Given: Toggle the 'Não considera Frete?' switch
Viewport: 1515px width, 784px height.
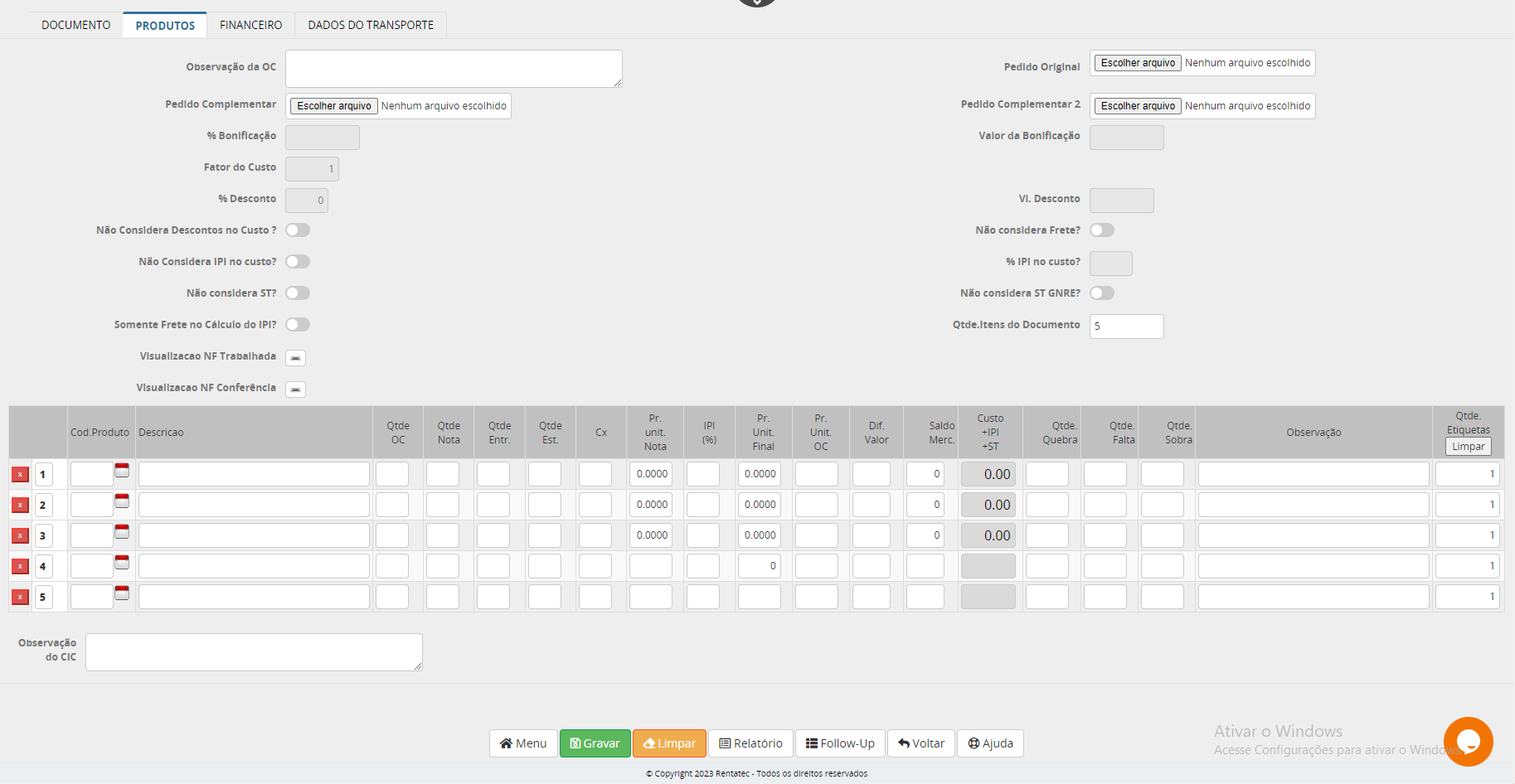Looking at the screenshot, I should click(1101, 230).
